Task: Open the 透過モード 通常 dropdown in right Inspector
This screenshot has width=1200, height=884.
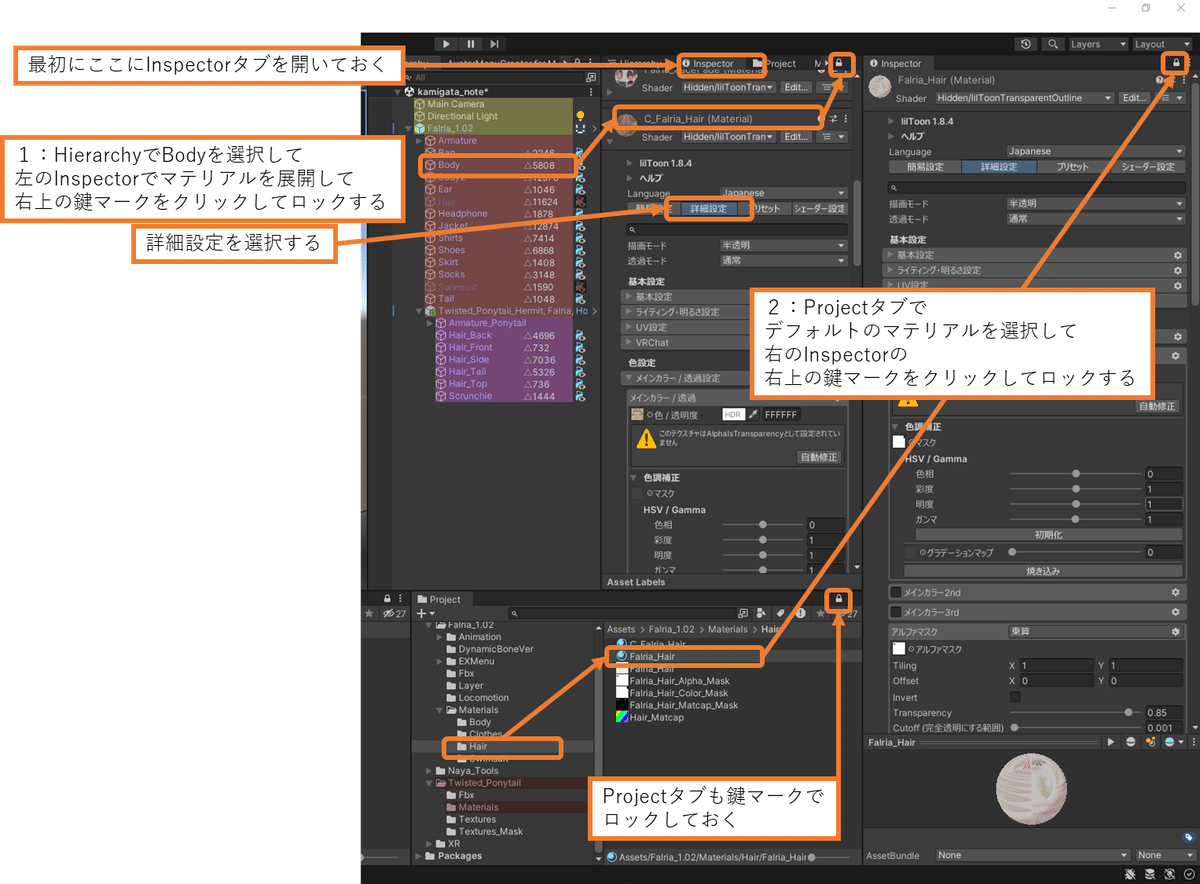Action: click(1097, 219)
